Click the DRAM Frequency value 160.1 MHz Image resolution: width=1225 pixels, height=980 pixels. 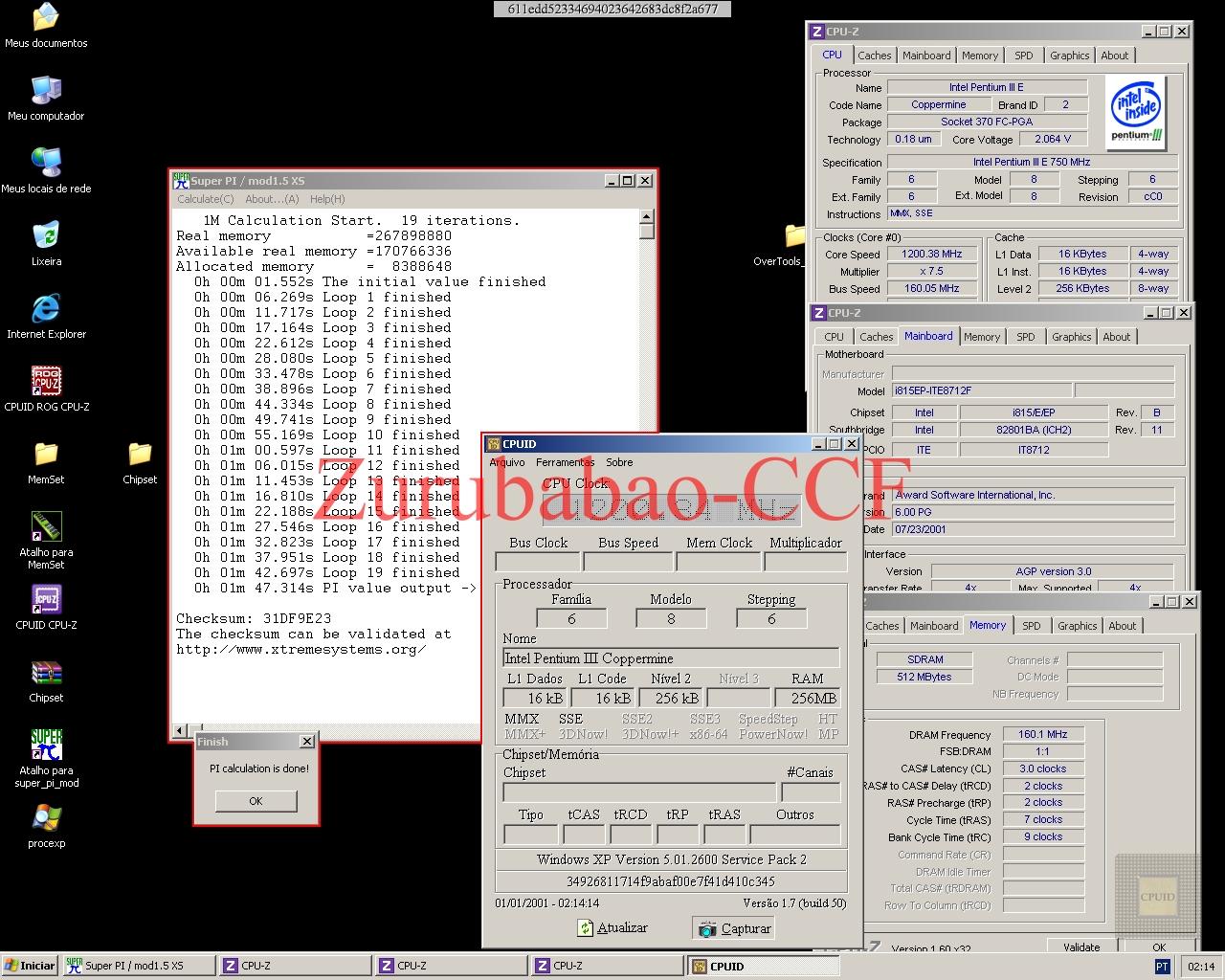click(x=1042, y=734)
